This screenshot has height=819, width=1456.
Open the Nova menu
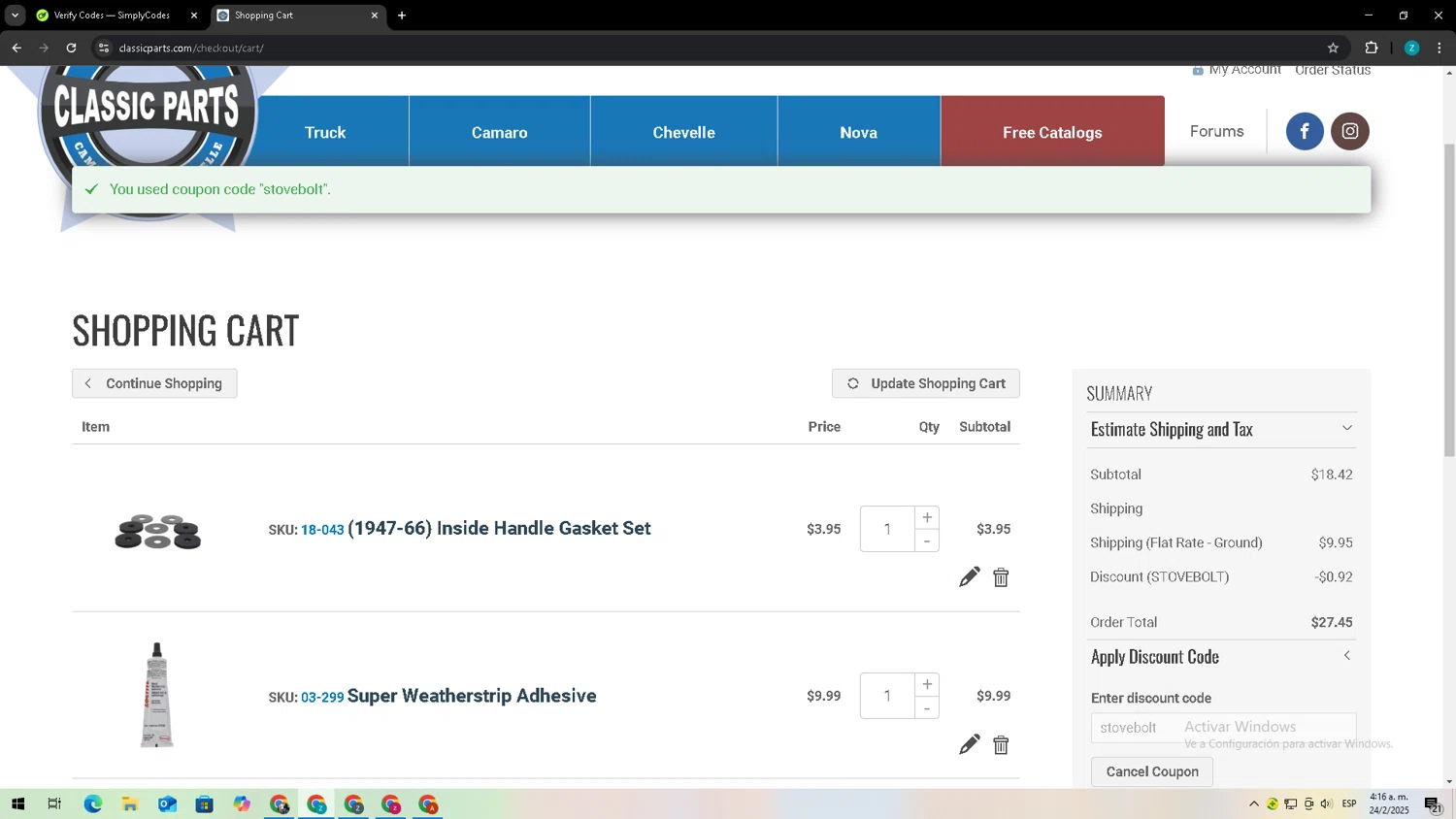point(858,132)
